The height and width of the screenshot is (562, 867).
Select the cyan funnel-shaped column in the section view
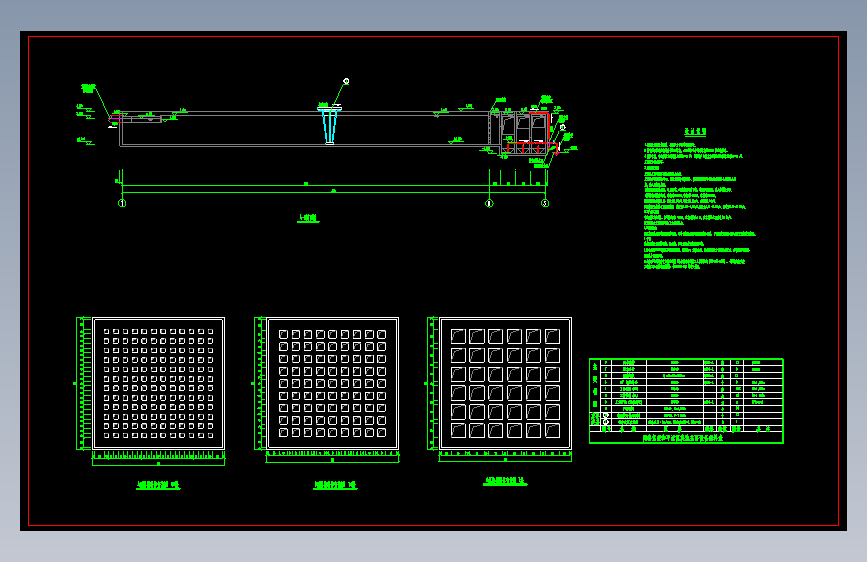pyautogui.click(x=330, y=124)
